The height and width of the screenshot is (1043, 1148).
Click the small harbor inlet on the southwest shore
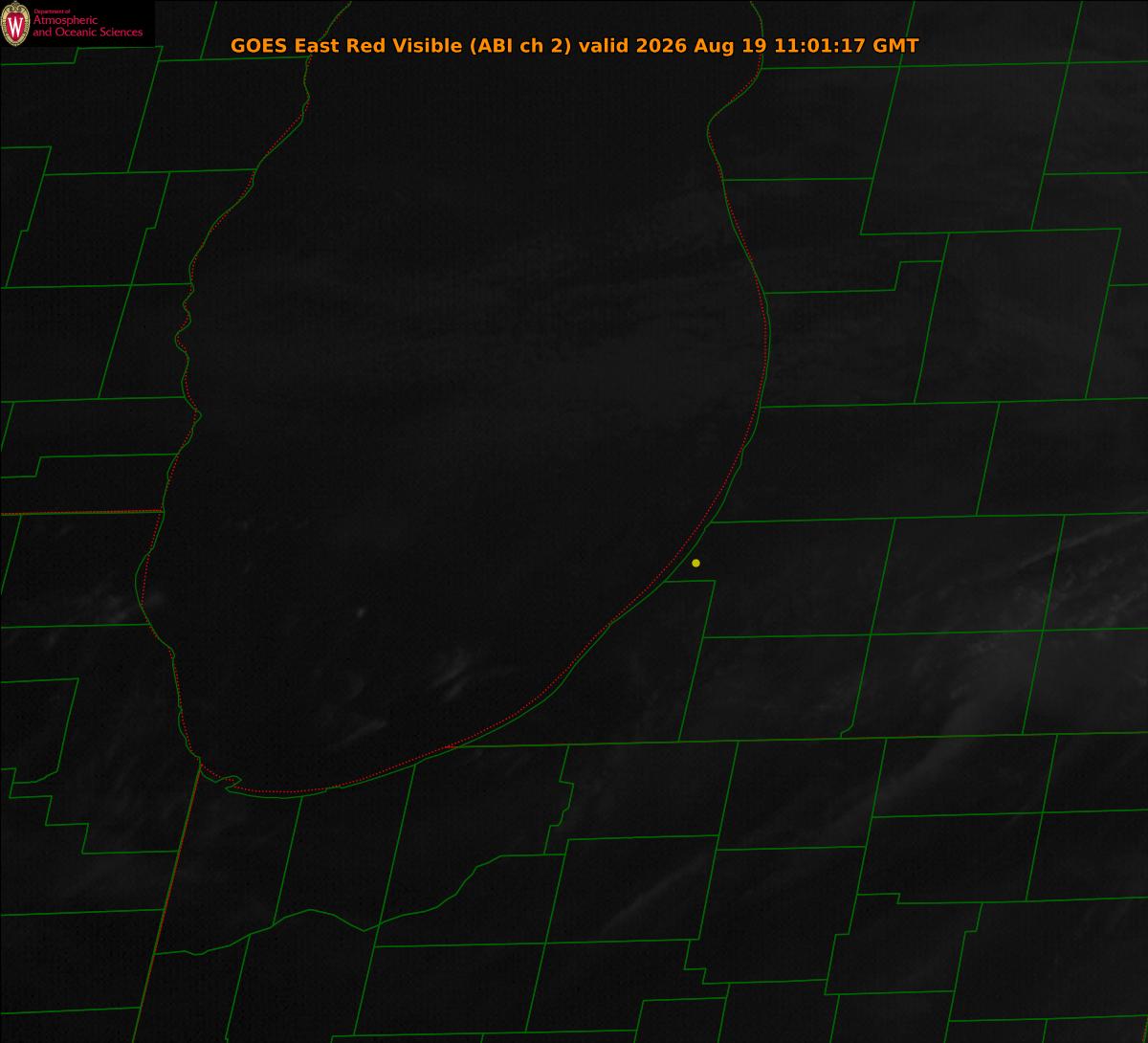pos(230,782)
